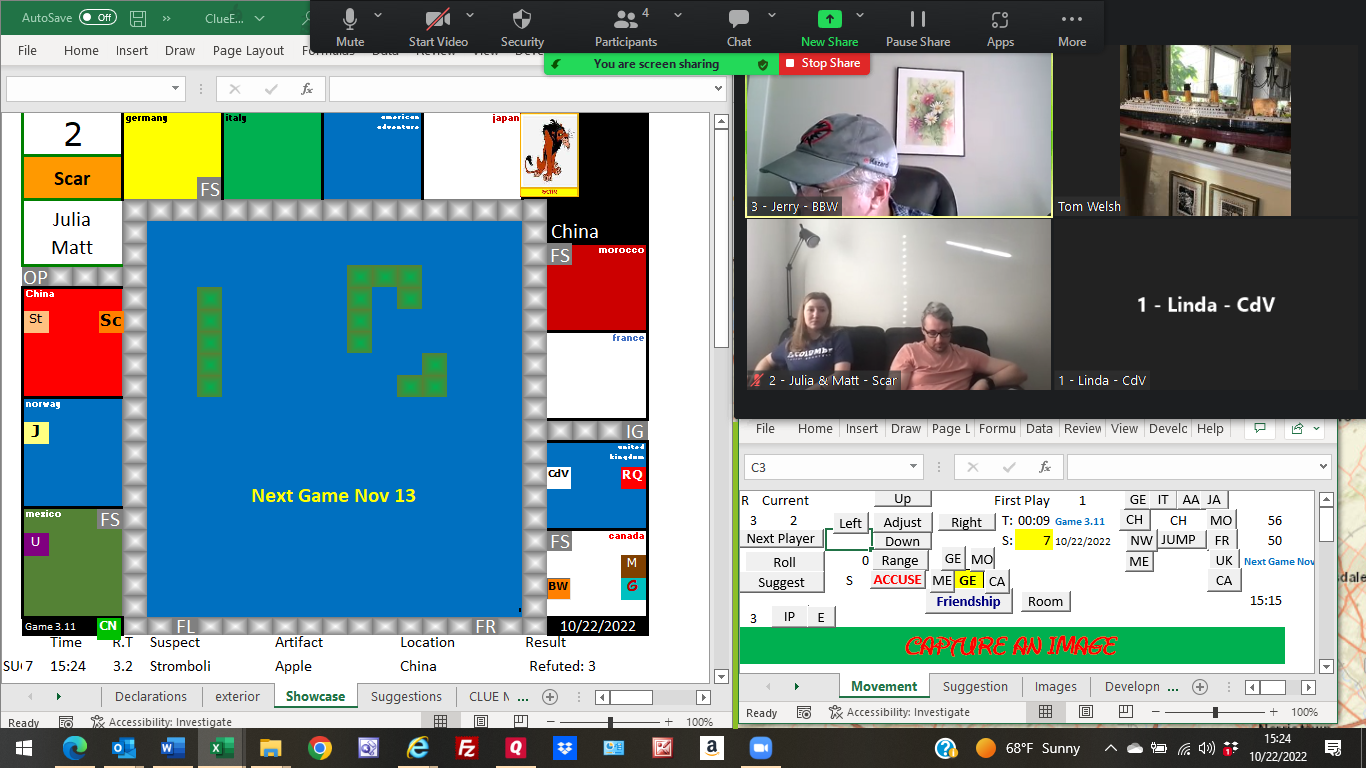Click the Movement window zoom slider handle

1215,712
